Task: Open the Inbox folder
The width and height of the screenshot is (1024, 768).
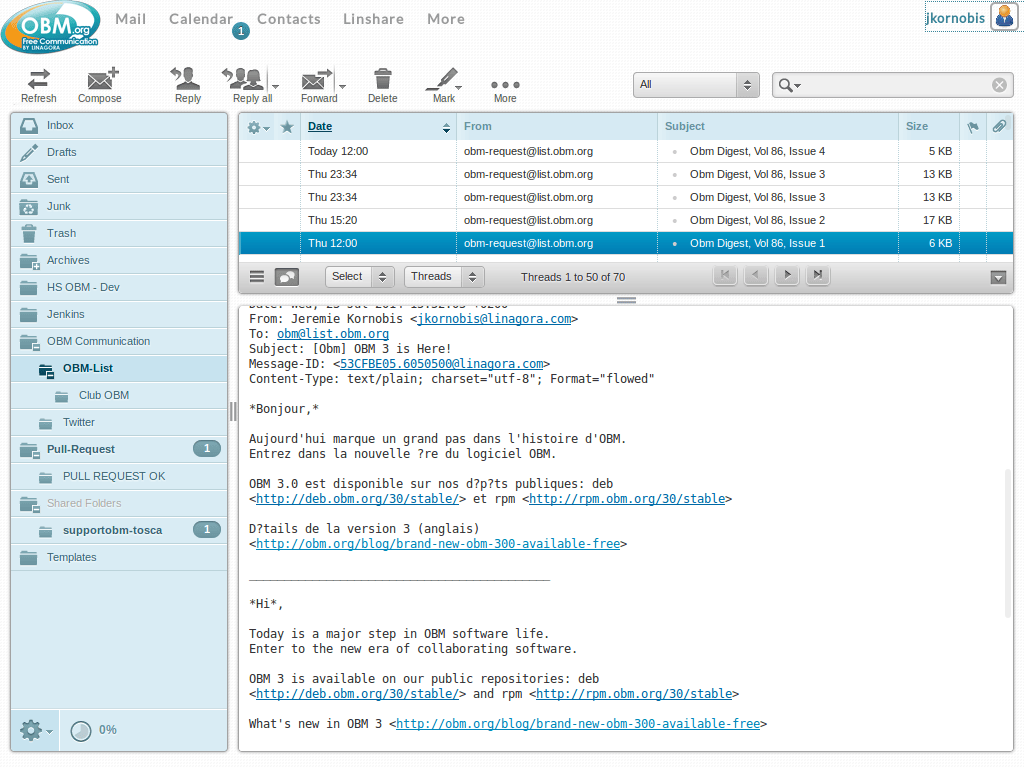Action: click(119, 125)
